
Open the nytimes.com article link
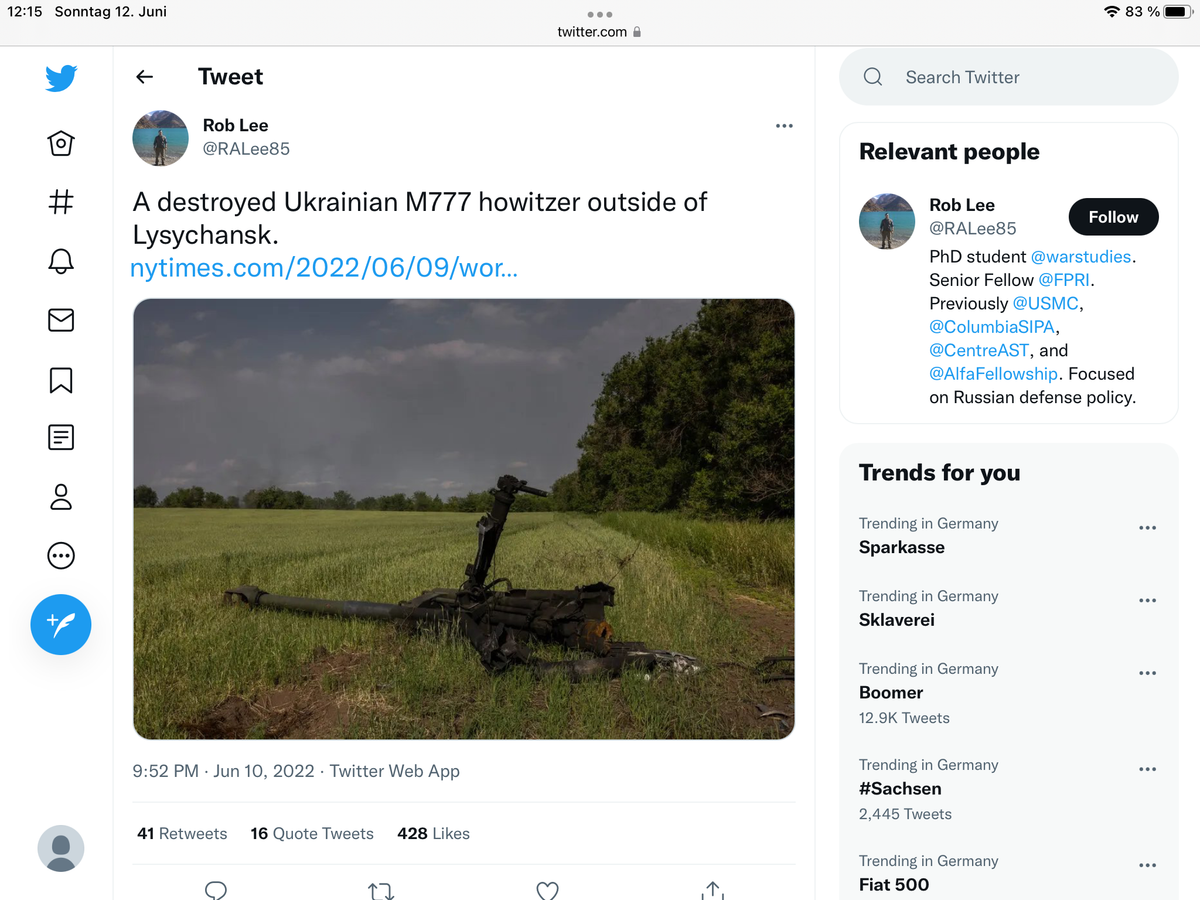point(324,268)
